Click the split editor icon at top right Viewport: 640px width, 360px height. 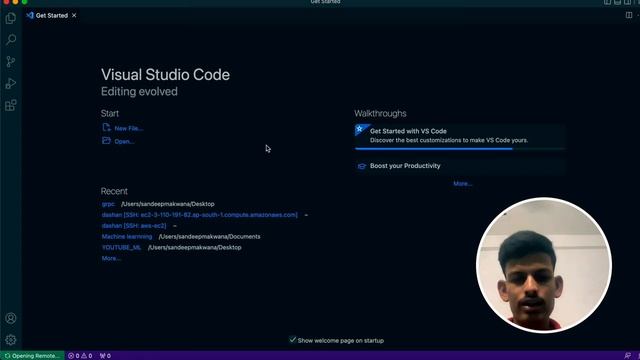[x=629, y=15]
